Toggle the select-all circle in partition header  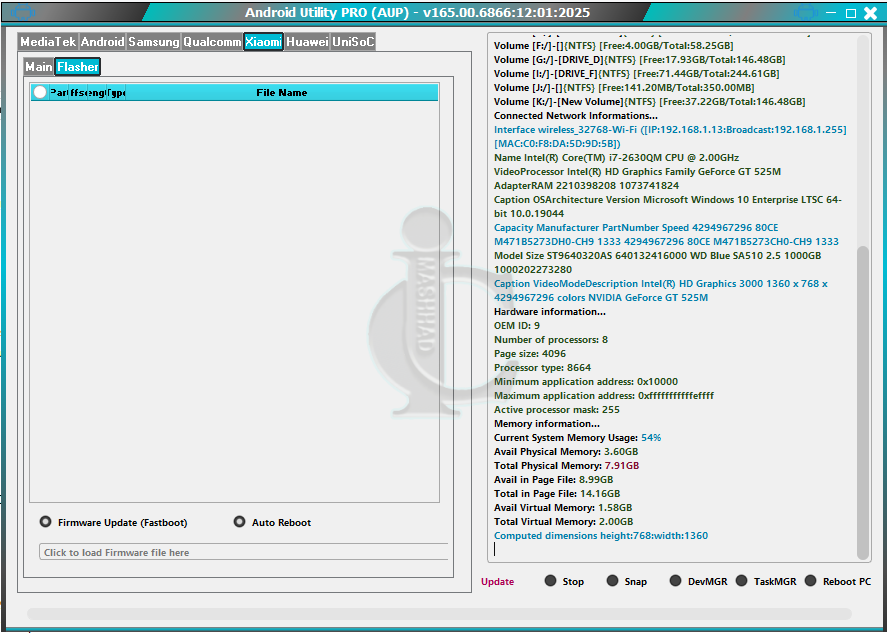pyautogui.click(x=40, y=93)
